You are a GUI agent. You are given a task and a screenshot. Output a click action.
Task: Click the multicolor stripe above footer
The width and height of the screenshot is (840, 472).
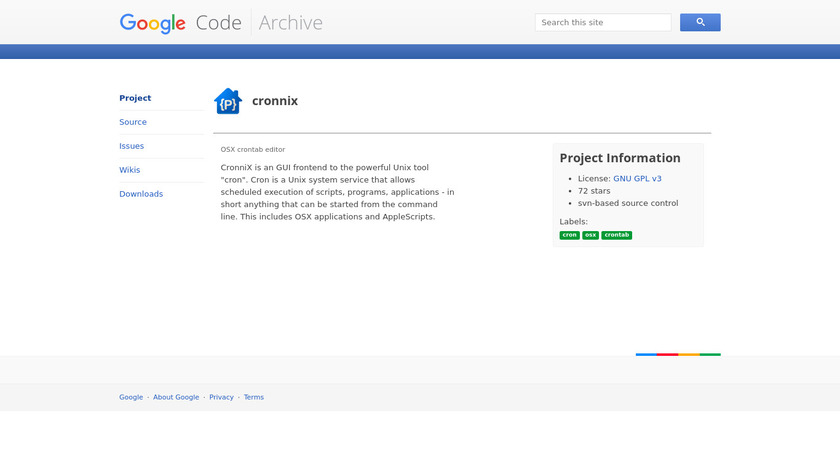click(678, 354)
